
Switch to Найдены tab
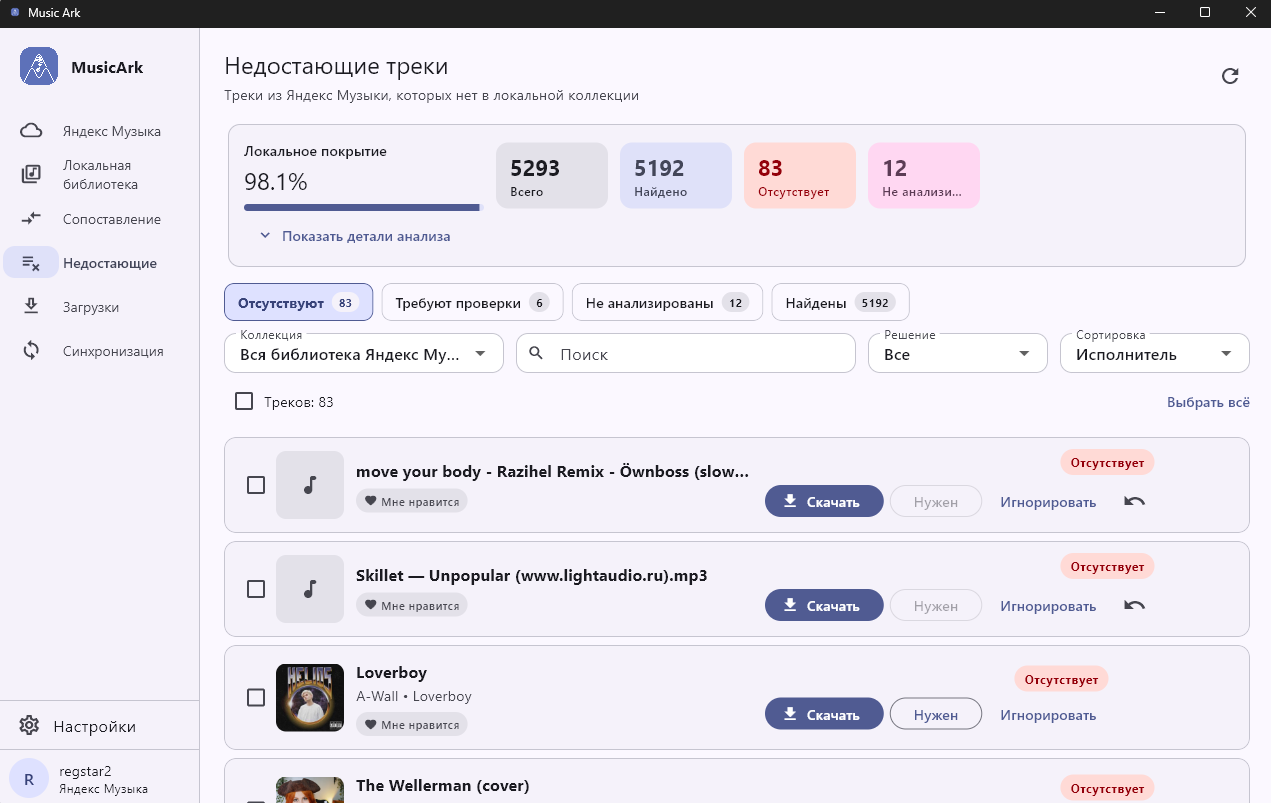click(x=840, y=302)
